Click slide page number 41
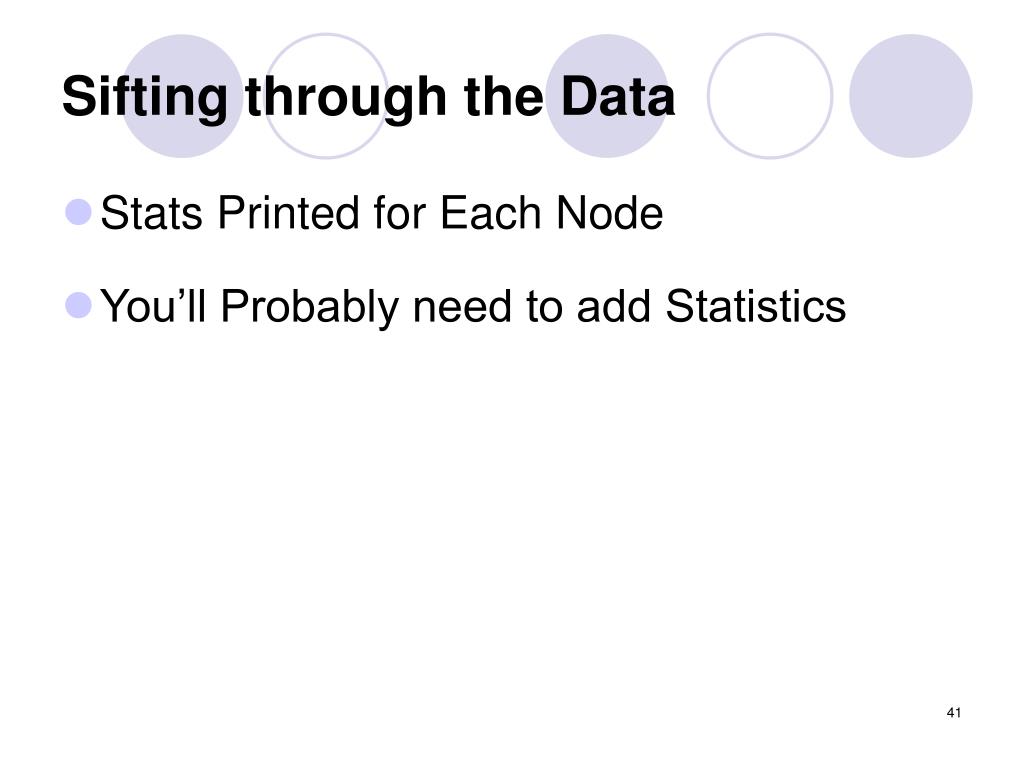 [x=953, y=712]
